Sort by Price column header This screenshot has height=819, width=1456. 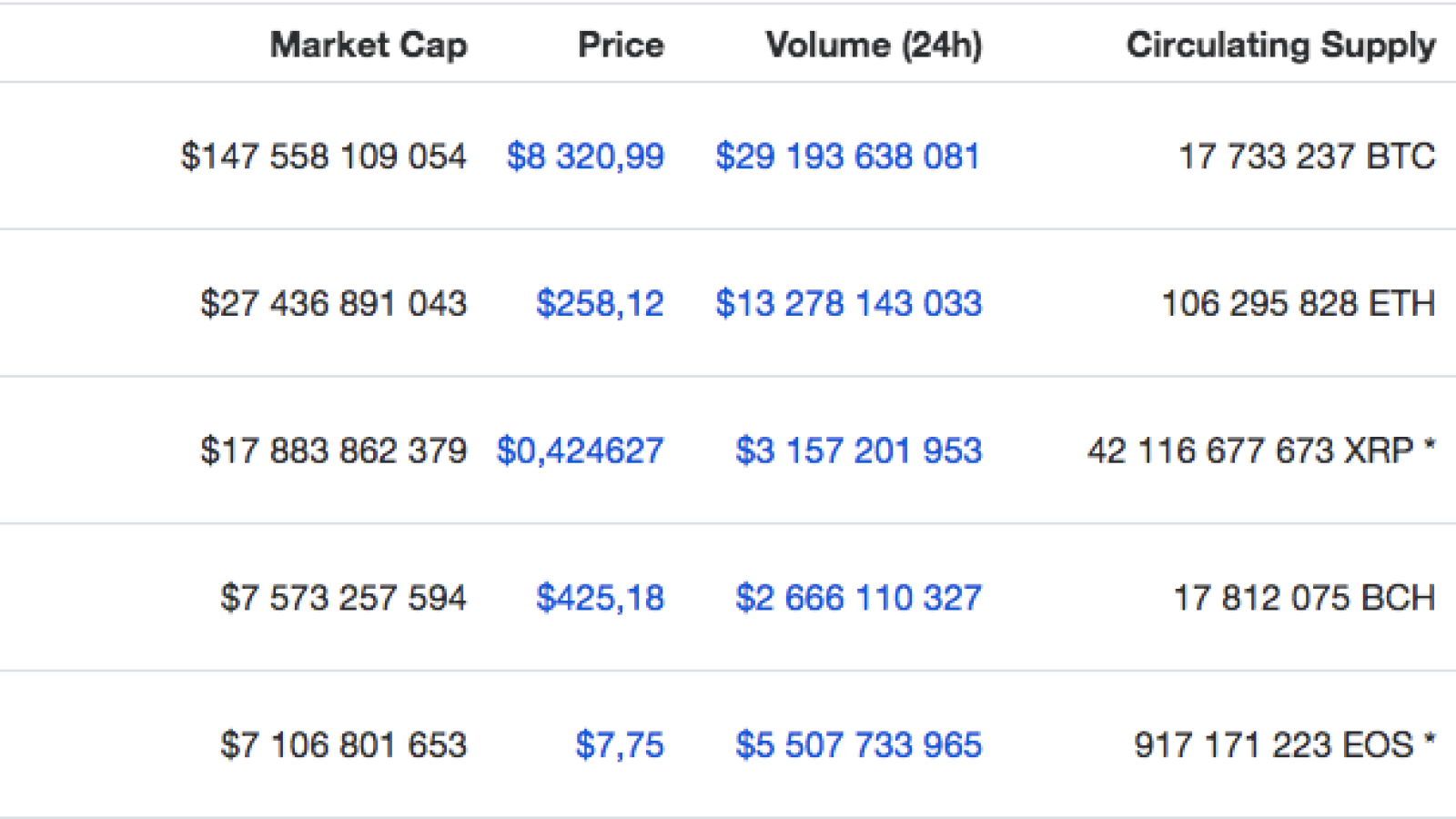pyautogui.click(x=621, y=45)
